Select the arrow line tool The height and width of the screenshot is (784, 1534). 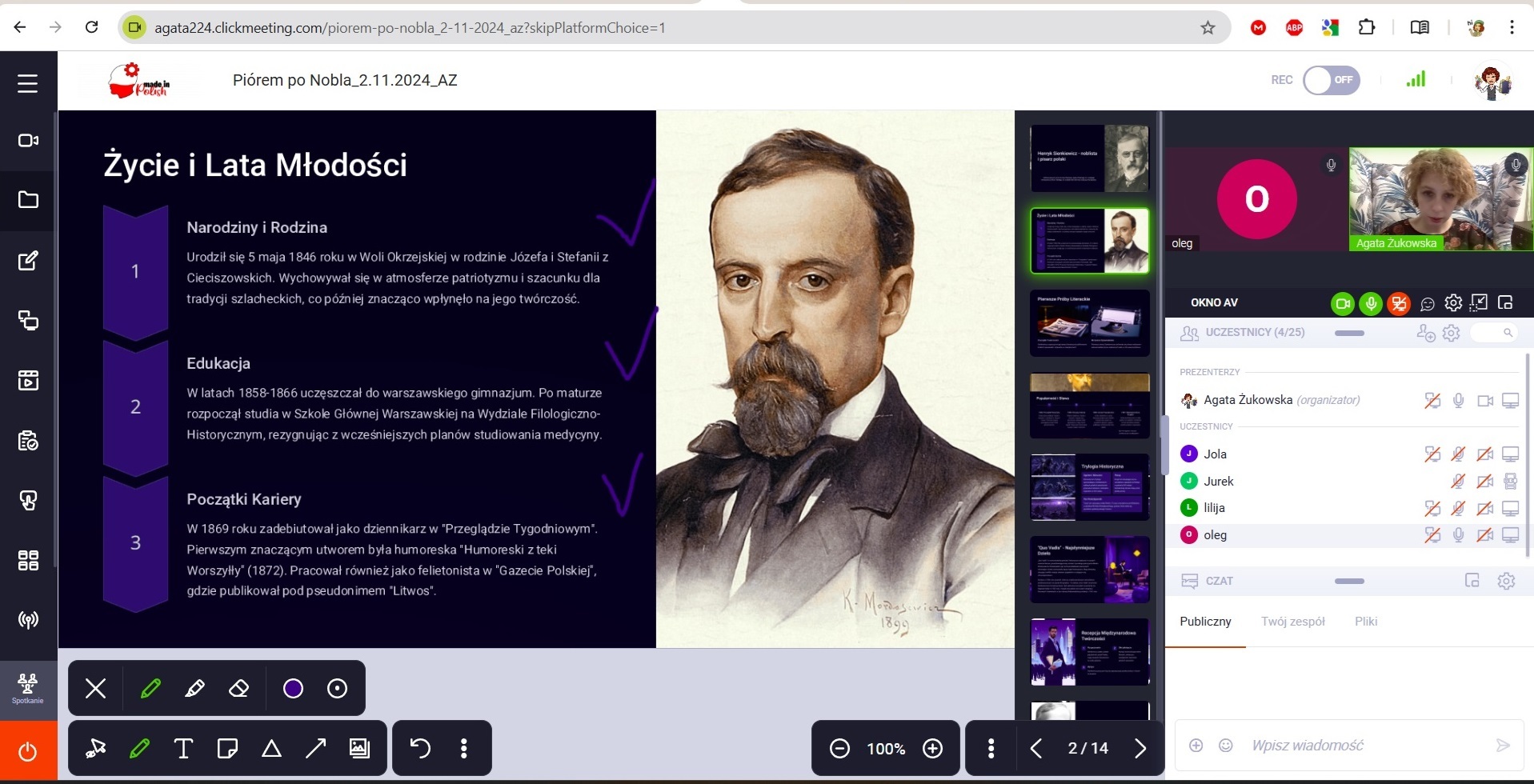click(x=315, y=749)
